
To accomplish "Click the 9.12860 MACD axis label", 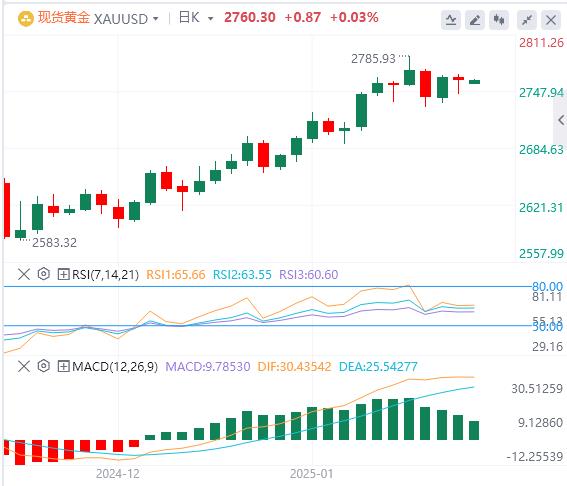I will coord(540,423).
